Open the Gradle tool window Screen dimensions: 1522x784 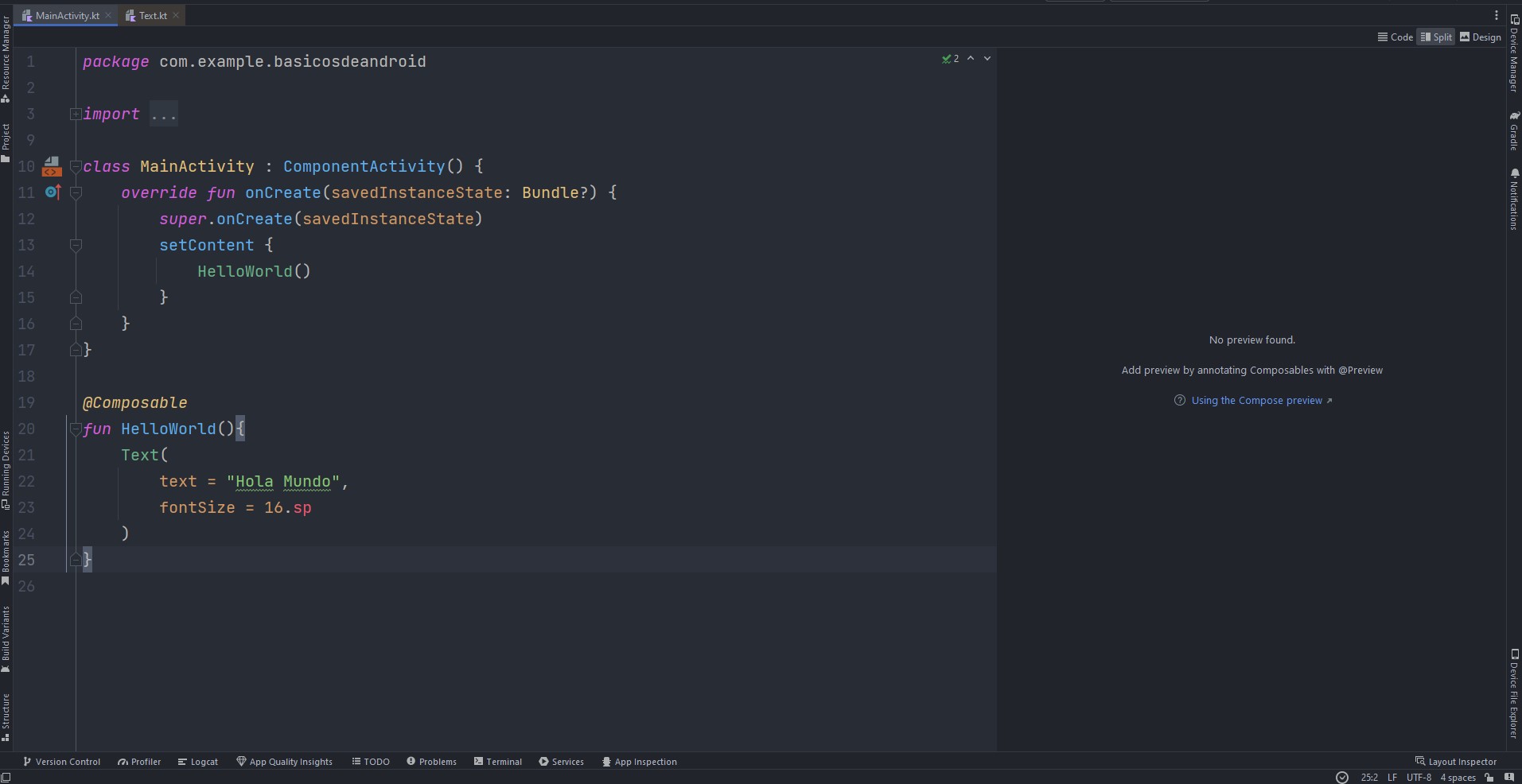(x=1514, y=131)
